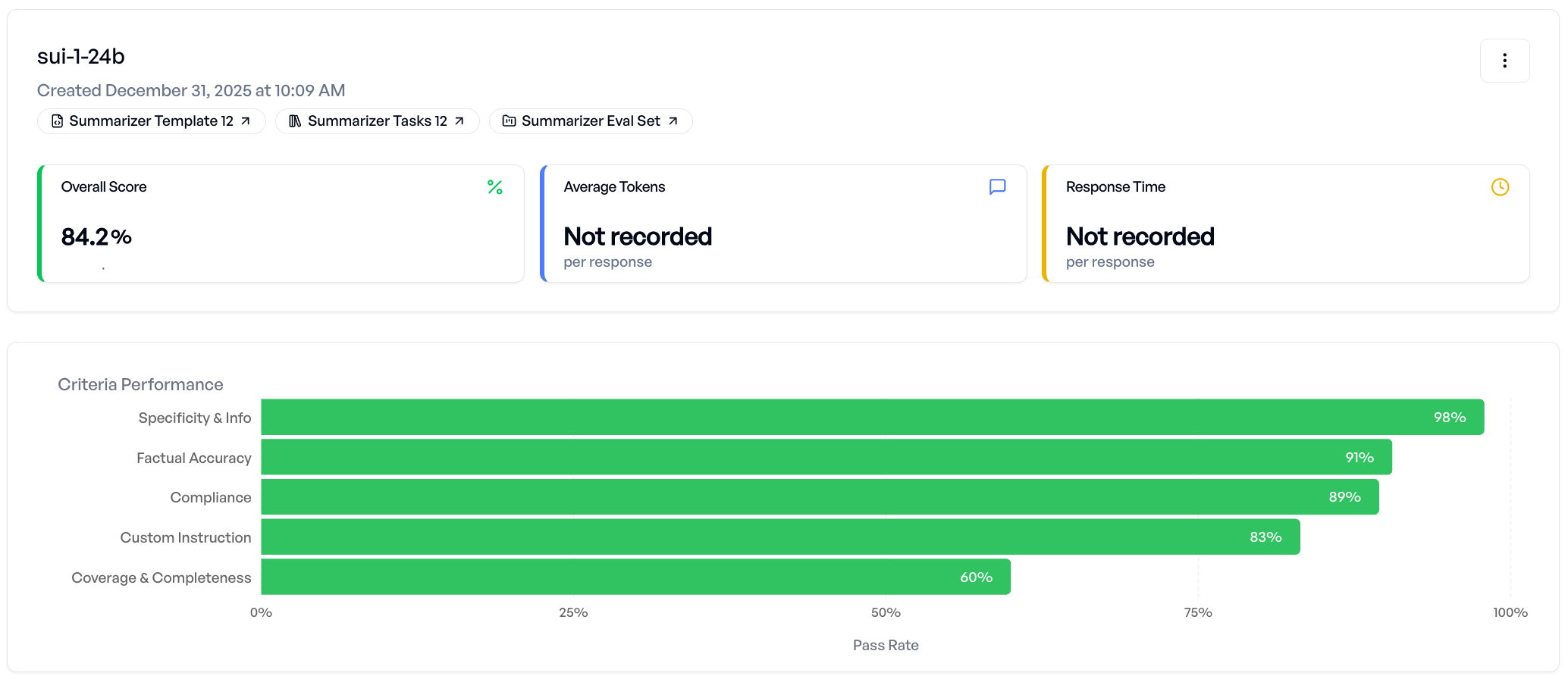The width and height of the screenshot is (1568, 679).
Task: Click the 84.2% Overall Score value
Action: [x=96, y=237]
